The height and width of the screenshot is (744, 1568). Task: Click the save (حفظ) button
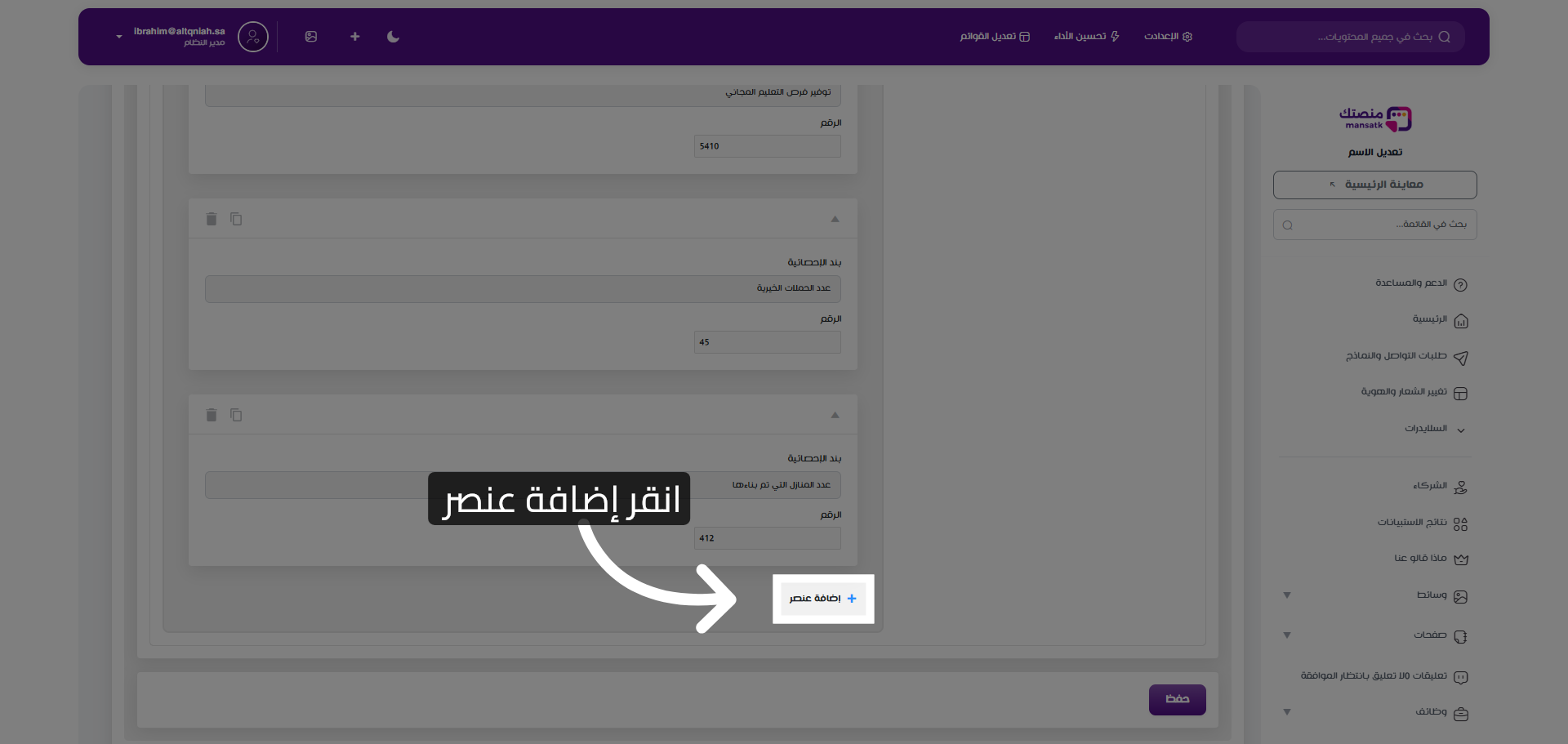pyautogui.click(x=1177, y=699)
